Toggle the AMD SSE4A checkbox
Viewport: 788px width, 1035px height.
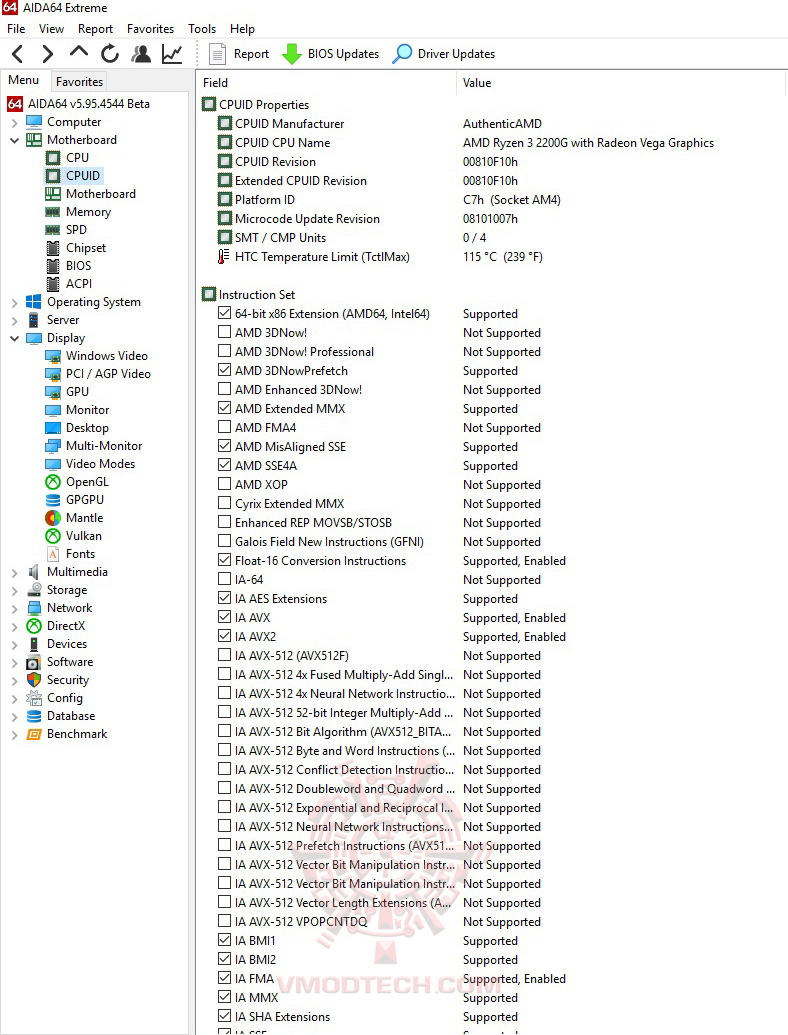(224, 465)
